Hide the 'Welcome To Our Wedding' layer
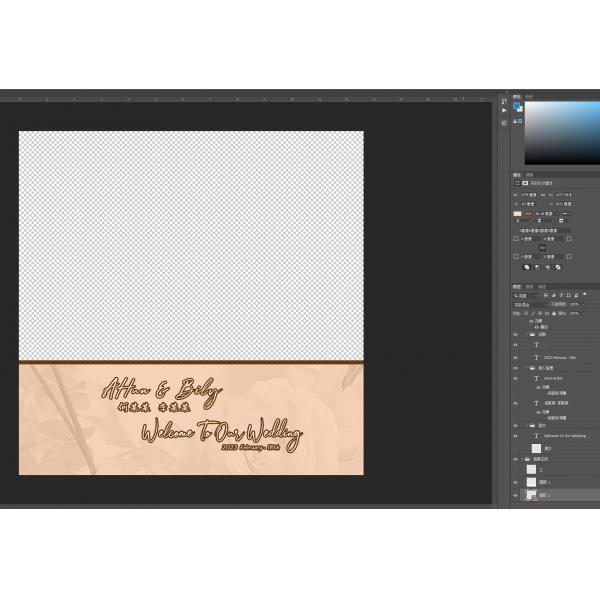600x600 pixels. pyautogui.click(x=516, y=436)
